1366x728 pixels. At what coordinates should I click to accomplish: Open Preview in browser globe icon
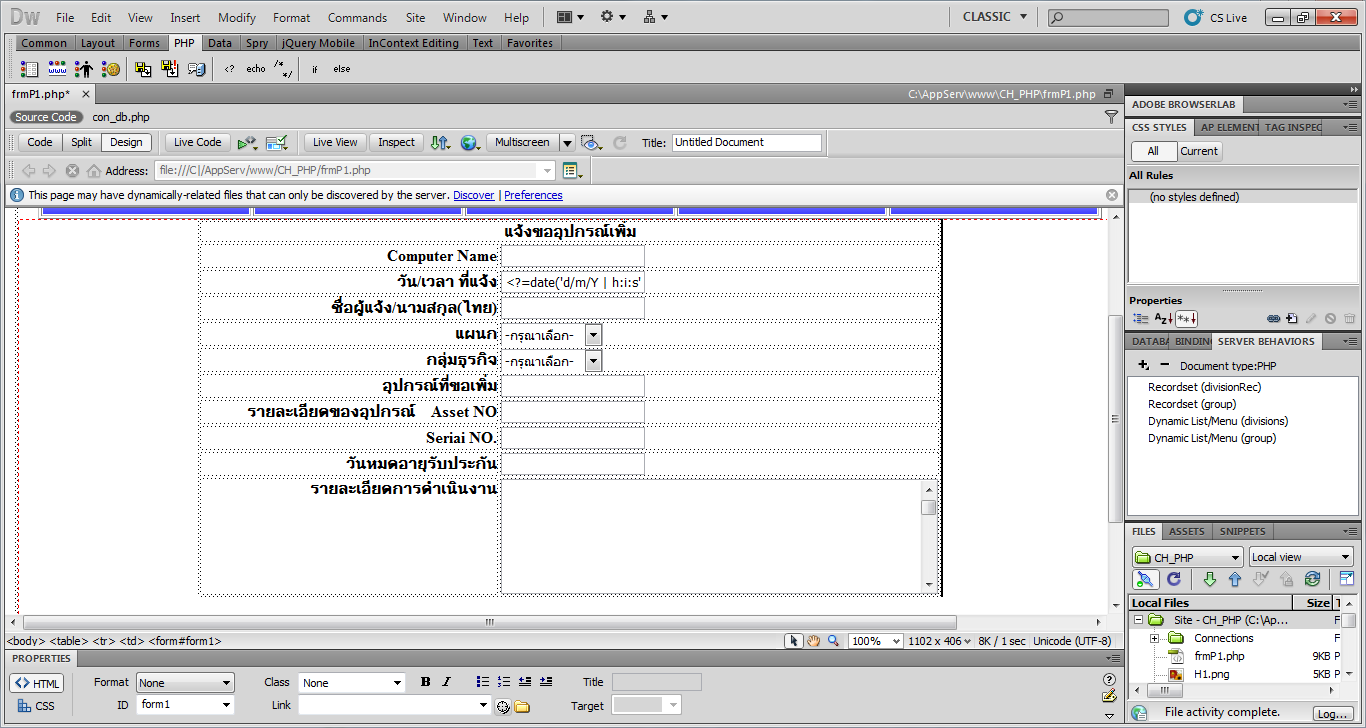point(471,143)
